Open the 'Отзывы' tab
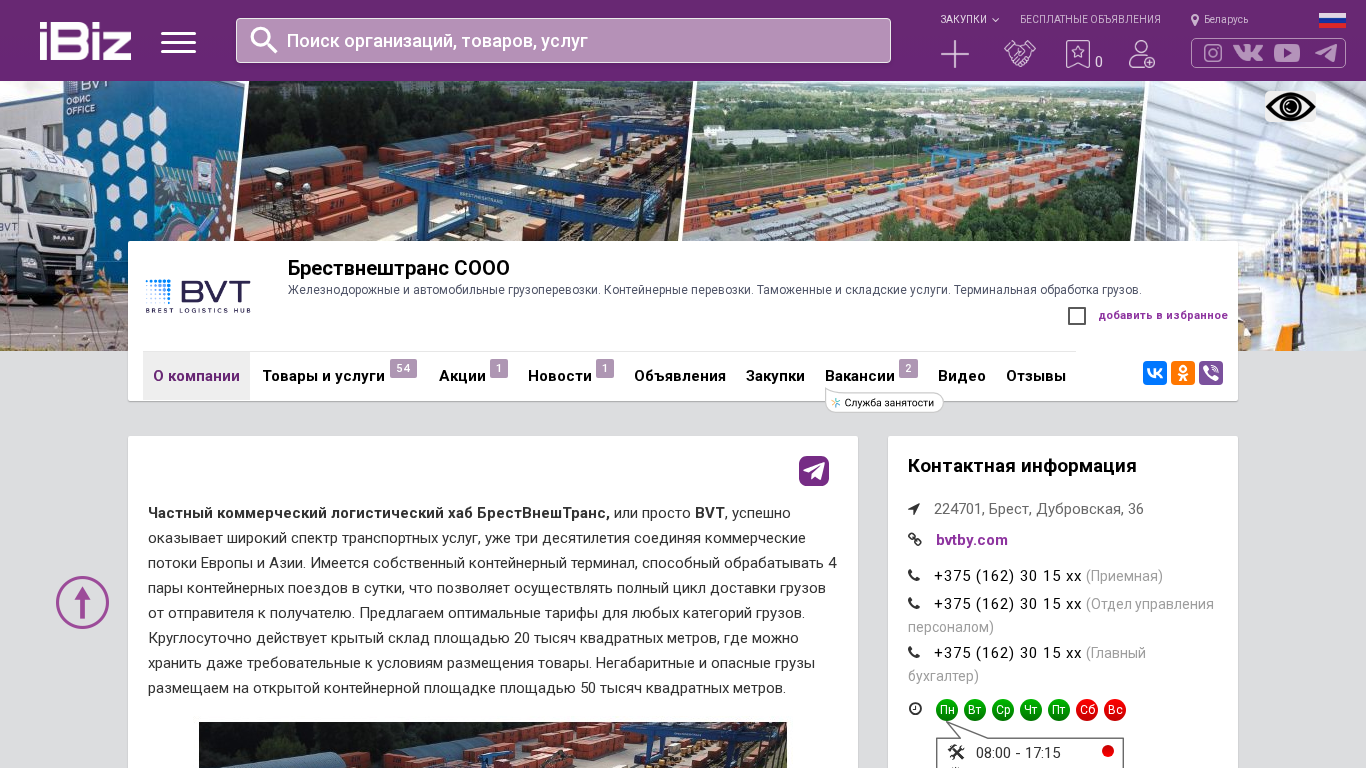The height and width of the screenshot is (768, 1366). tap(1036, 376)
